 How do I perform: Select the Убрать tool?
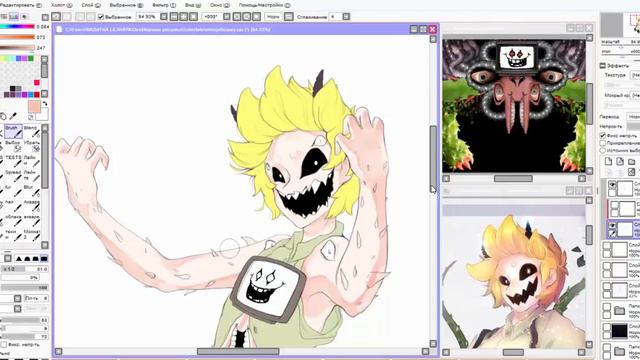tap(31, 146)
